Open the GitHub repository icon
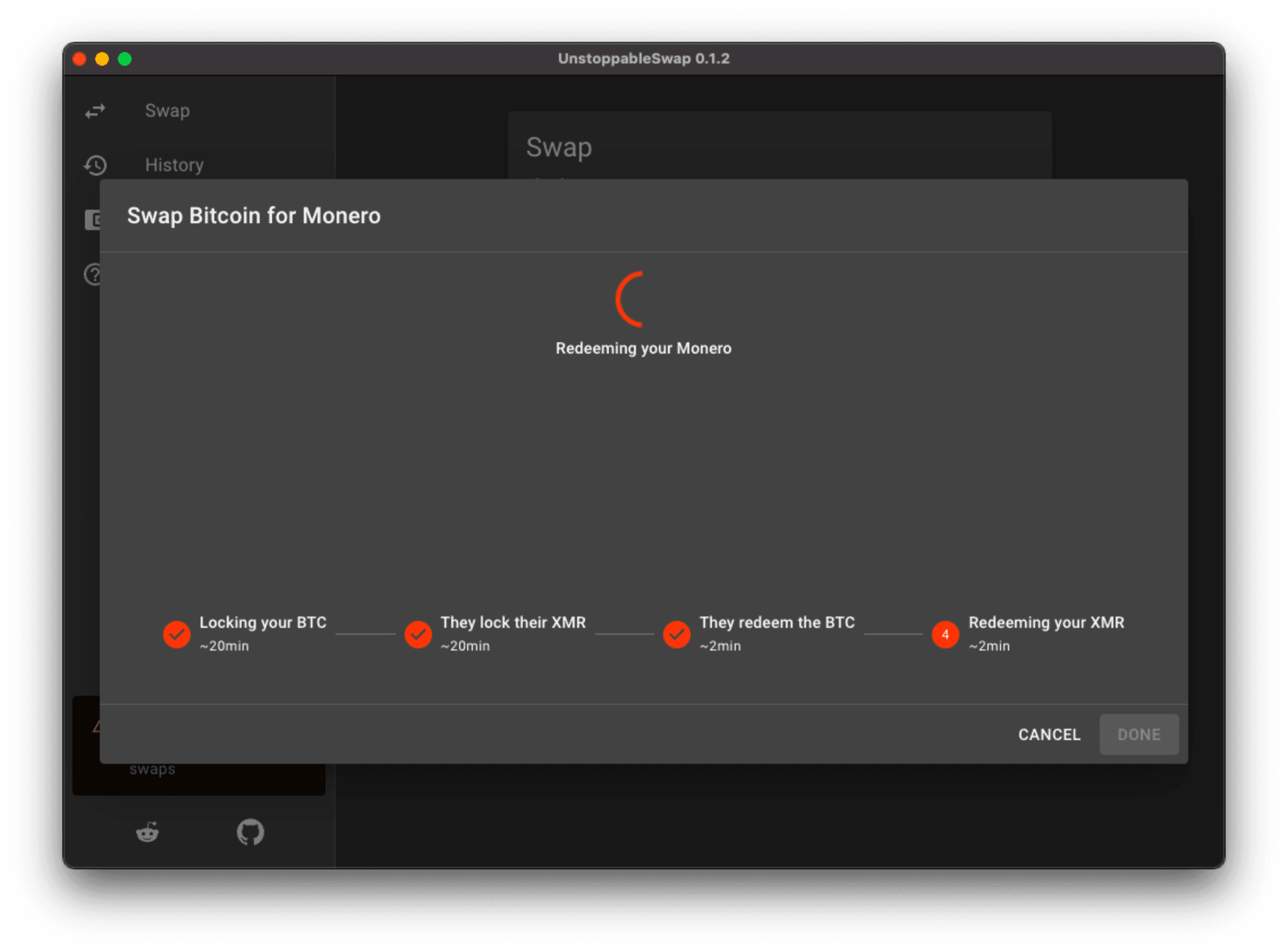The image size is (1288, 952). coord(250,832)
